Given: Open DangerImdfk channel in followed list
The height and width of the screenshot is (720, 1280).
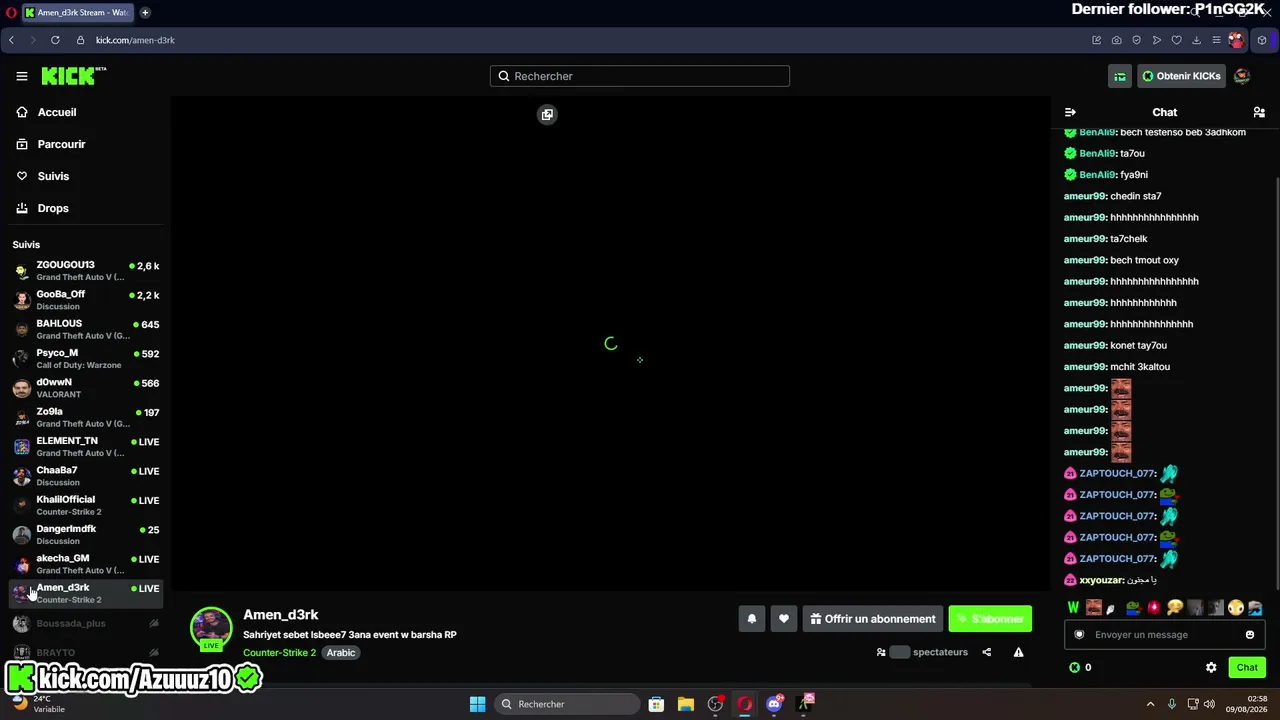Looking at the screenshot, I should (x=86, y=535).
